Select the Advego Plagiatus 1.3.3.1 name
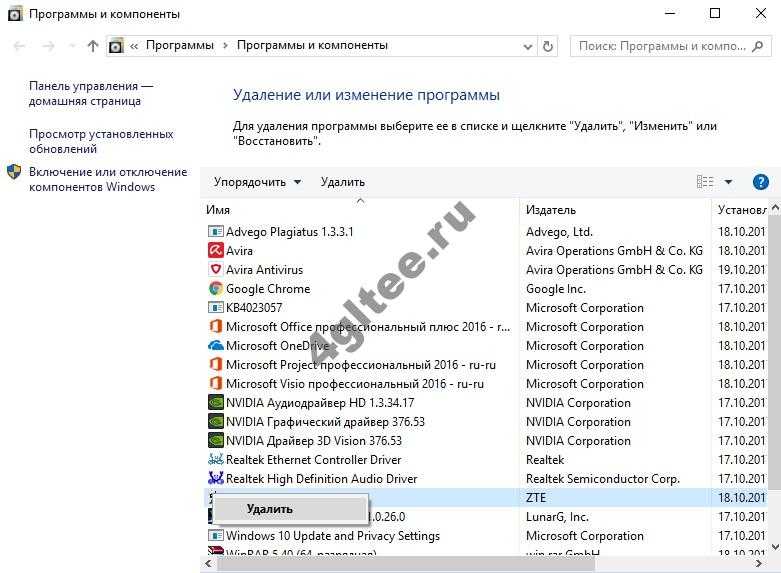This screenshot has width=781, height=573. 290,232
